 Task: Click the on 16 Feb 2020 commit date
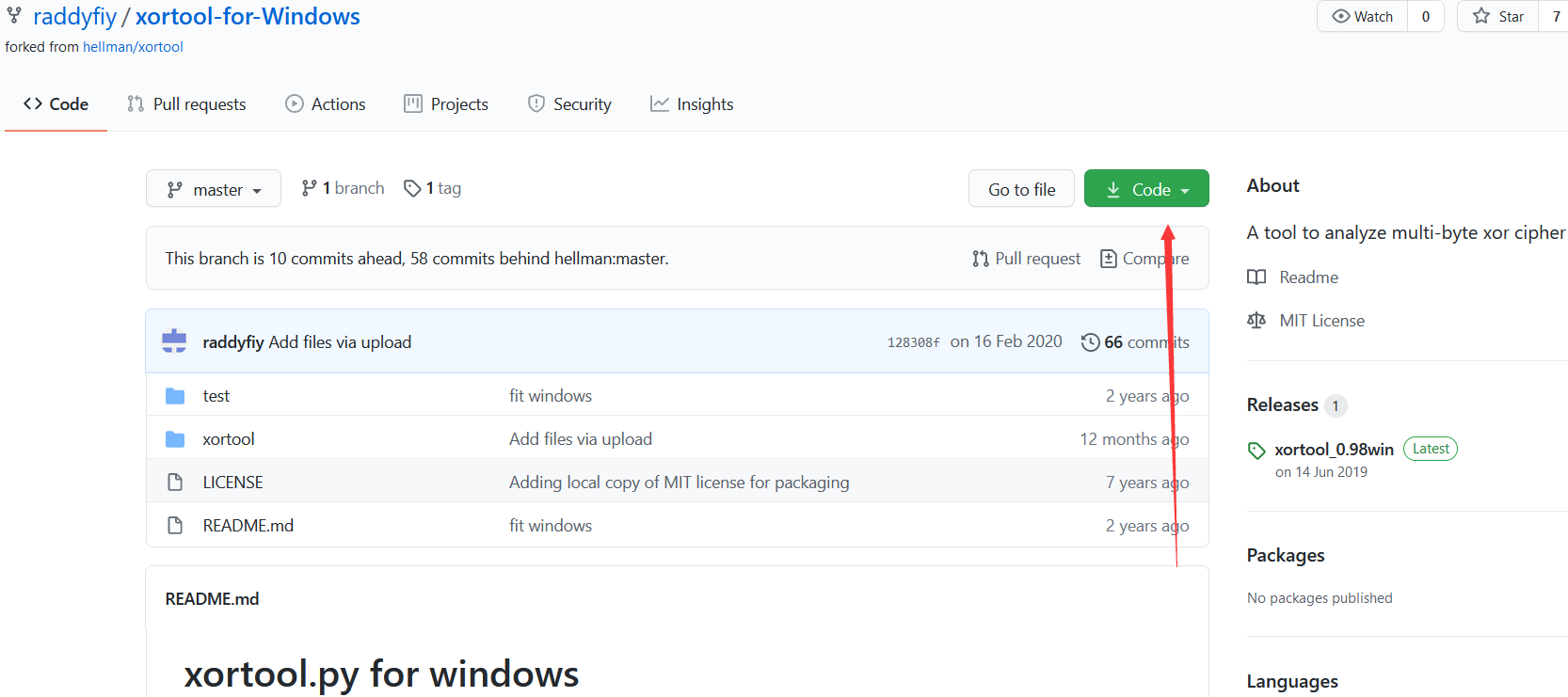[1006, 341]
